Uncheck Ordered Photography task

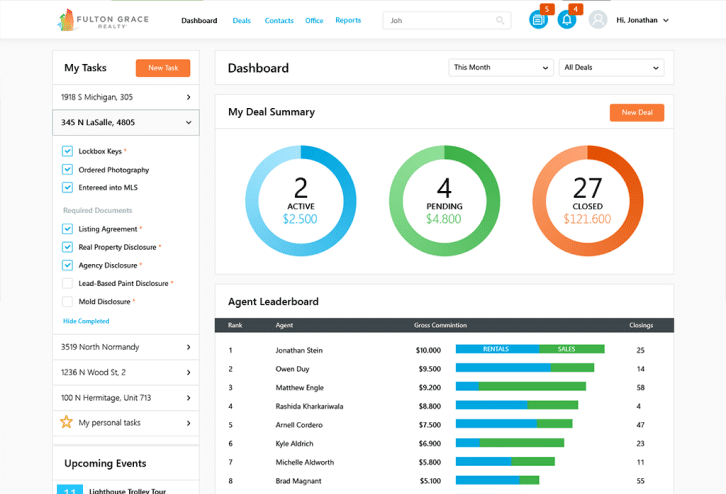[x=67, y=169]
